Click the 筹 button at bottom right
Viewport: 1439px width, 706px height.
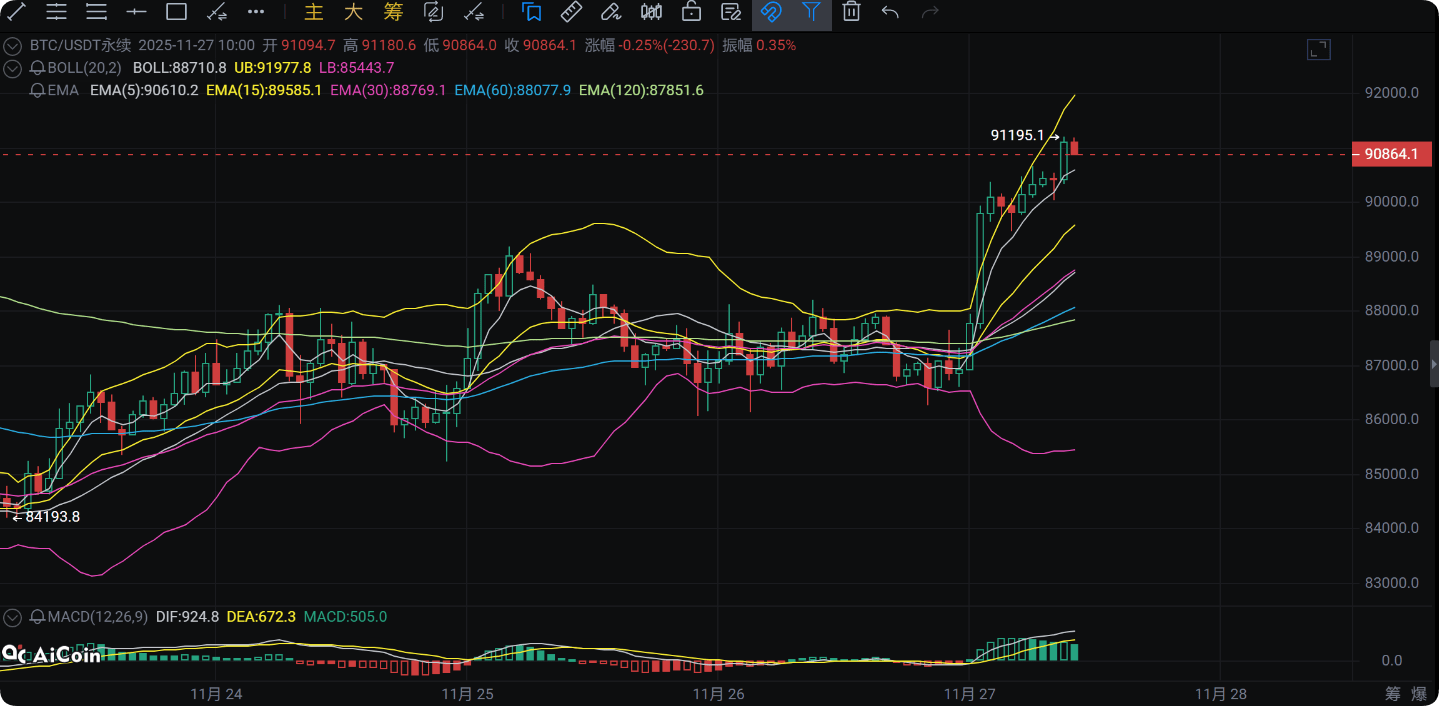[x=1393, y=693]
